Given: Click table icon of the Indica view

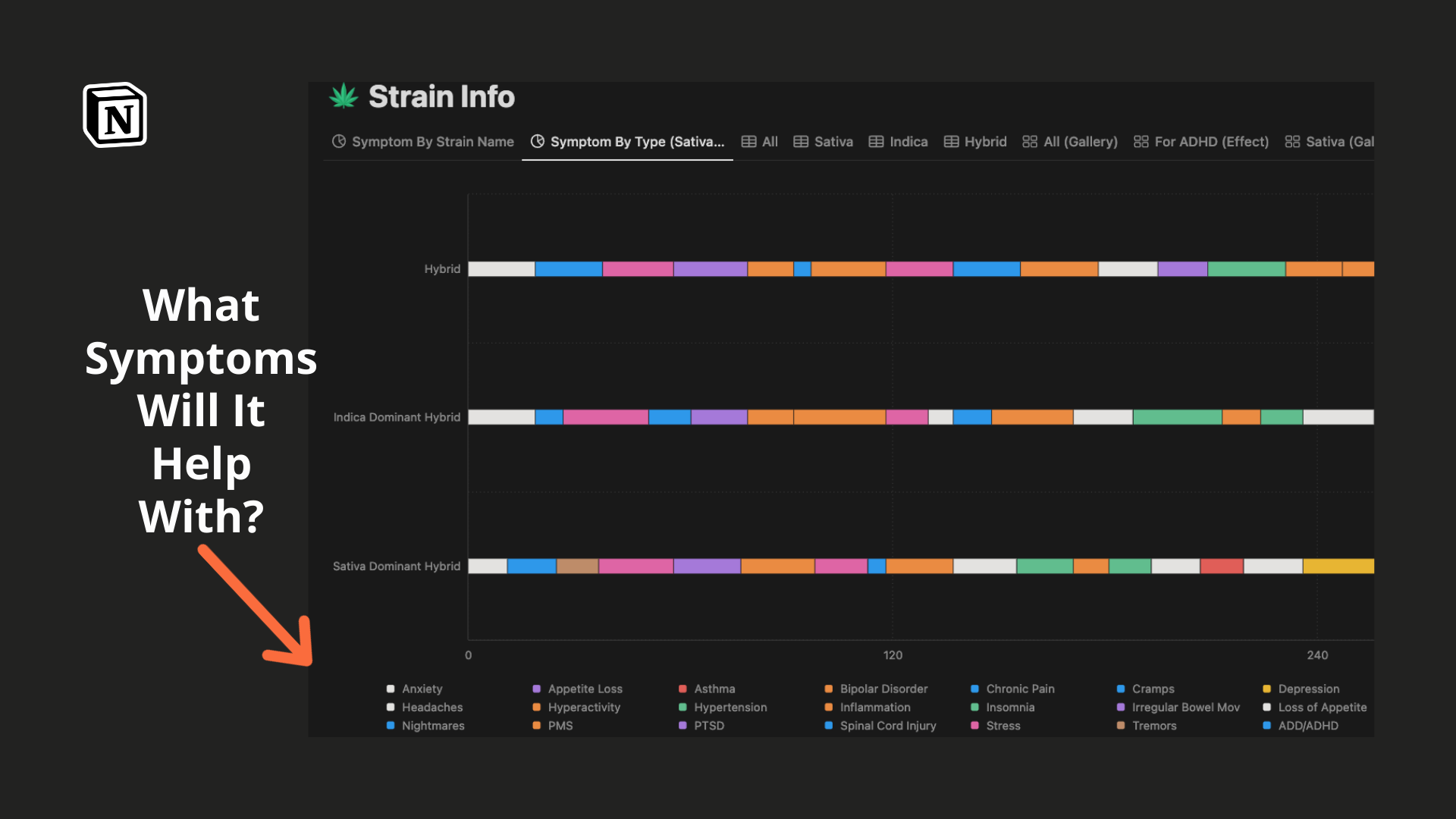Looking at the screenshot, I should click(x=876, y=142).
